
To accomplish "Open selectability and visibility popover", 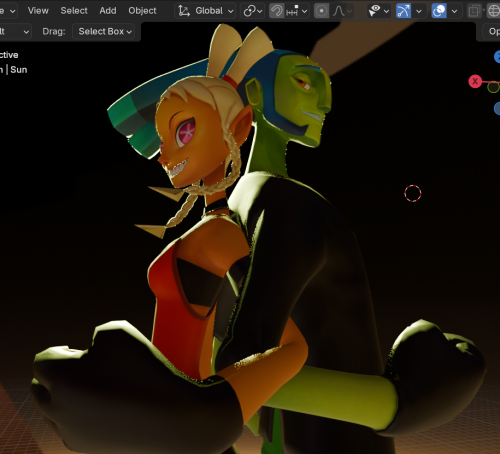I will pos(379,11).
